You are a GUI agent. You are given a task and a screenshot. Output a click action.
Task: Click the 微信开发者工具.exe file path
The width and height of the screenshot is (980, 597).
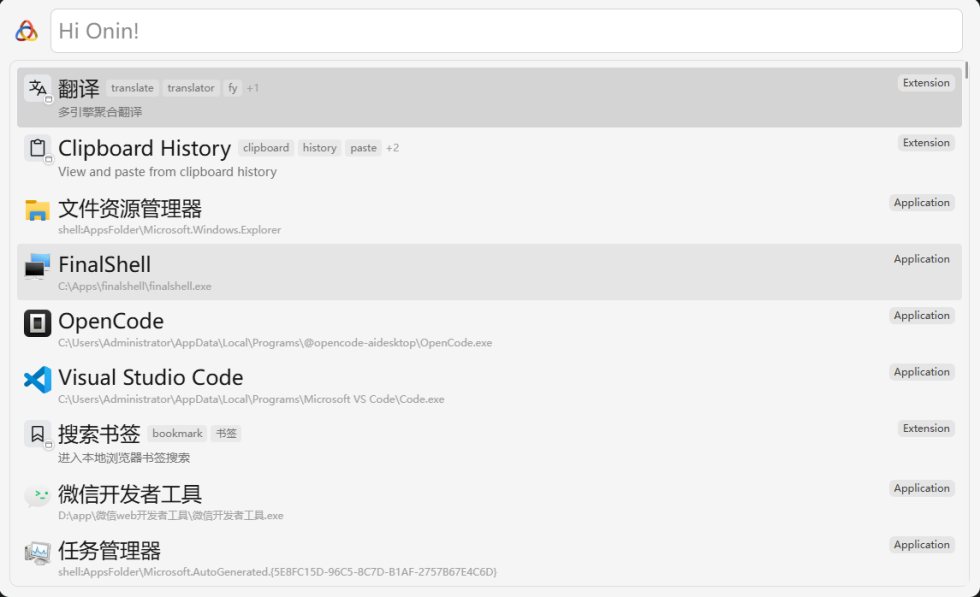171,515
